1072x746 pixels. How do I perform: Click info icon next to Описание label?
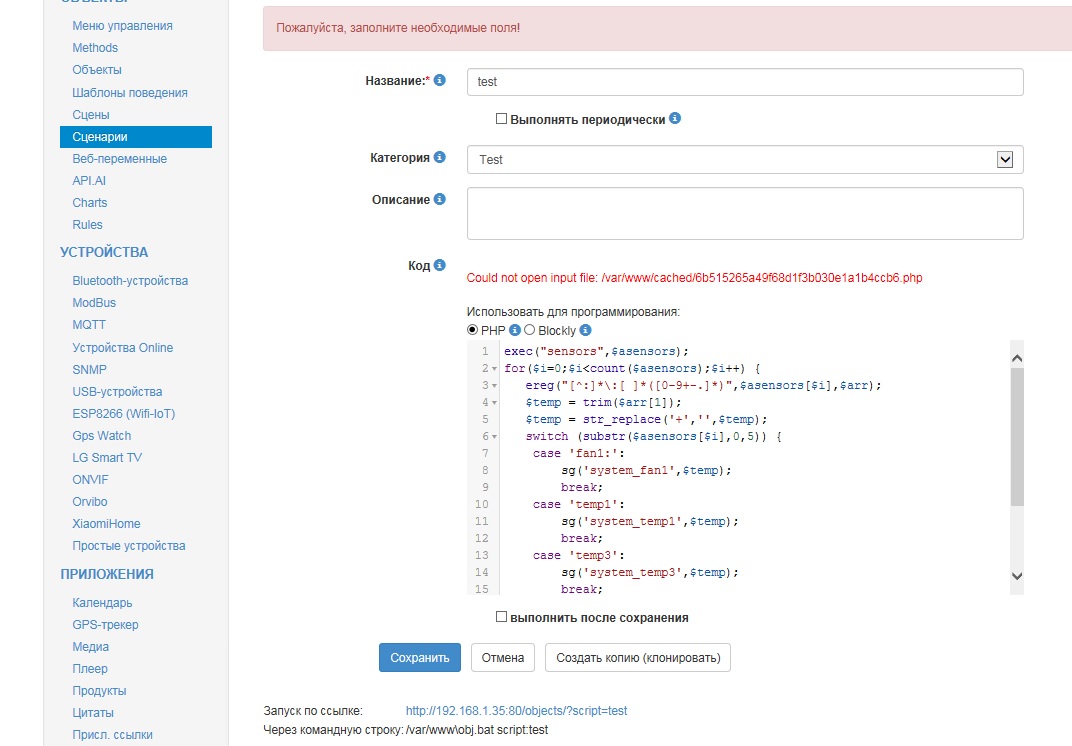pyautogui.click(x=440, y=199)
